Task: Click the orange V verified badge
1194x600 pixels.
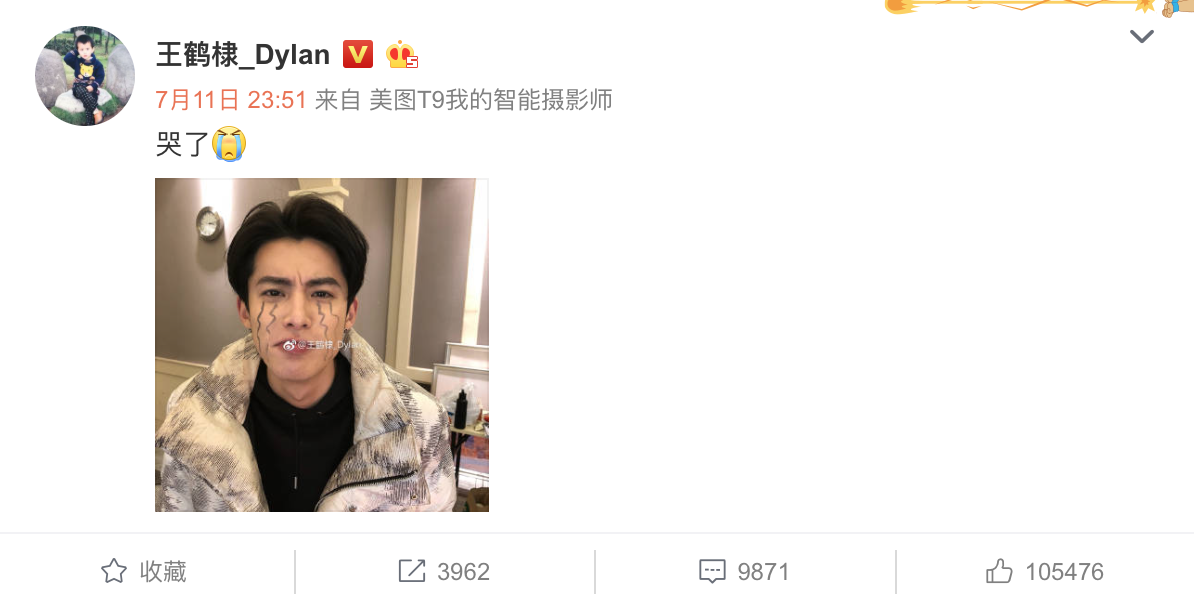Action: 357,54
